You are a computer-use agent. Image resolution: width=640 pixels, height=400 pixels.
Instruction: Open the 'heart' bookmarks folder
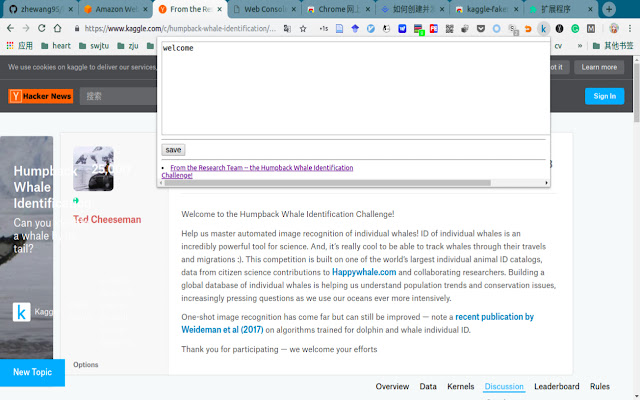point(56,46)
